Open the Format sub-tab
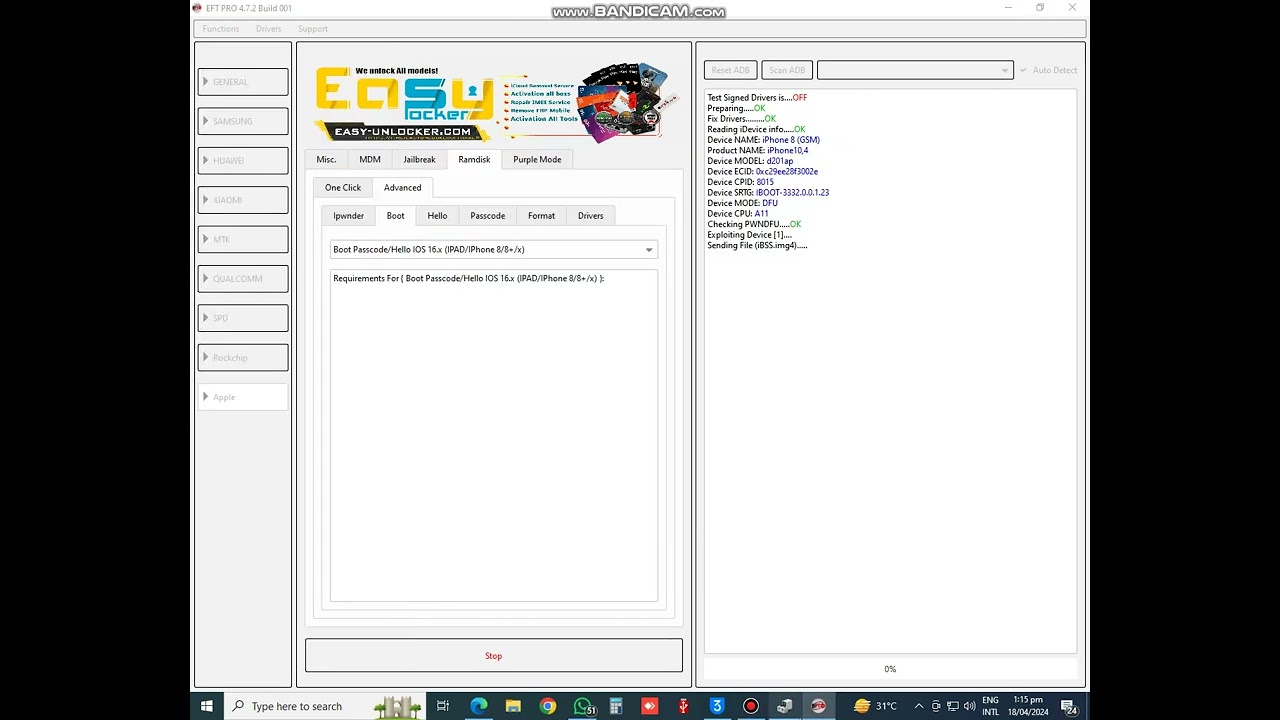This screenshot has width=1280, height=720. pos(541,215)
